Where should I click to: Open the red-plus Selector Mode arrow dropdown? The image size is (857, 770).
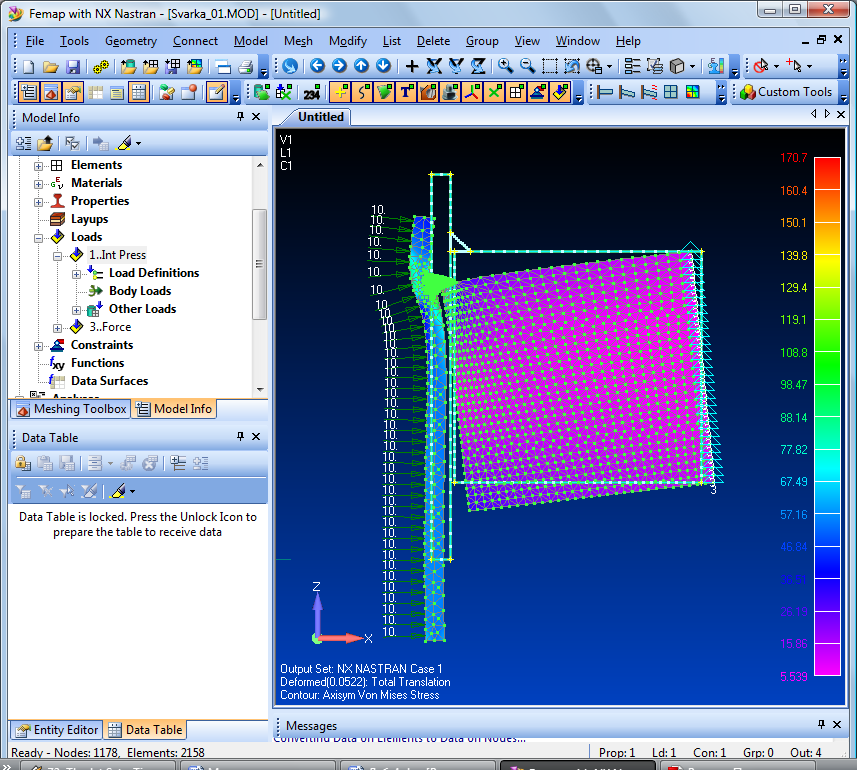coord(809,67)
